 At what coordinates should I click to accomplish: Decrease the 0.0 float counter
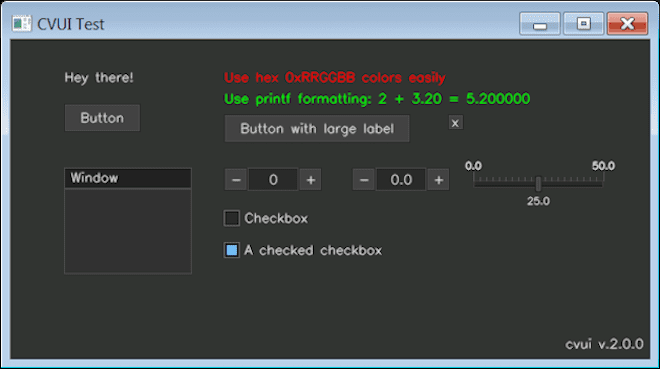coord(364,180)
